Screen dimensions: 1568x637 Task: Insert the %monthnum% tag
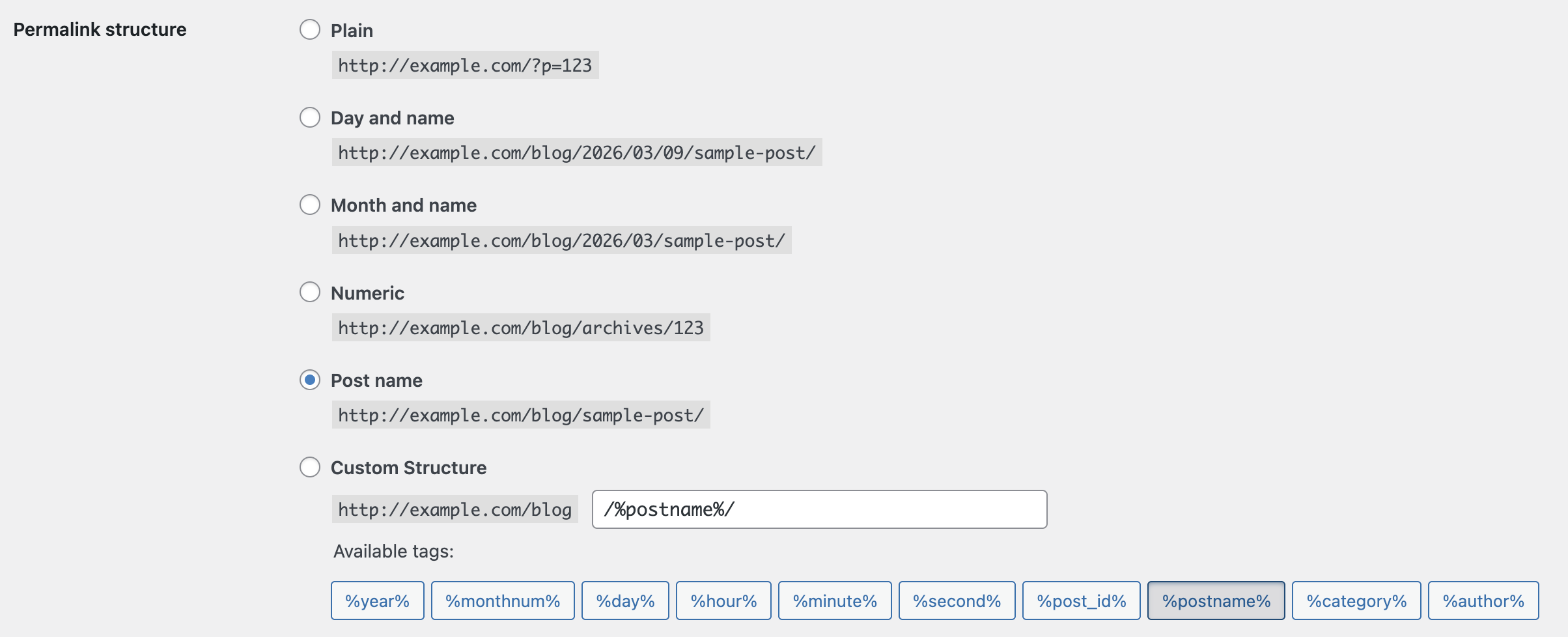coord(502,600)
